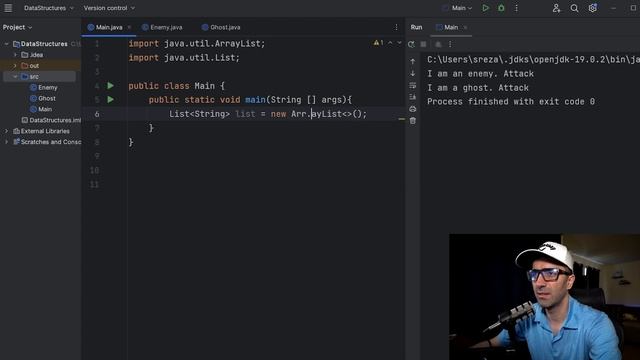Open the Version control dropdown
This screenshot has height=360, width=640.
coord(109,8)
